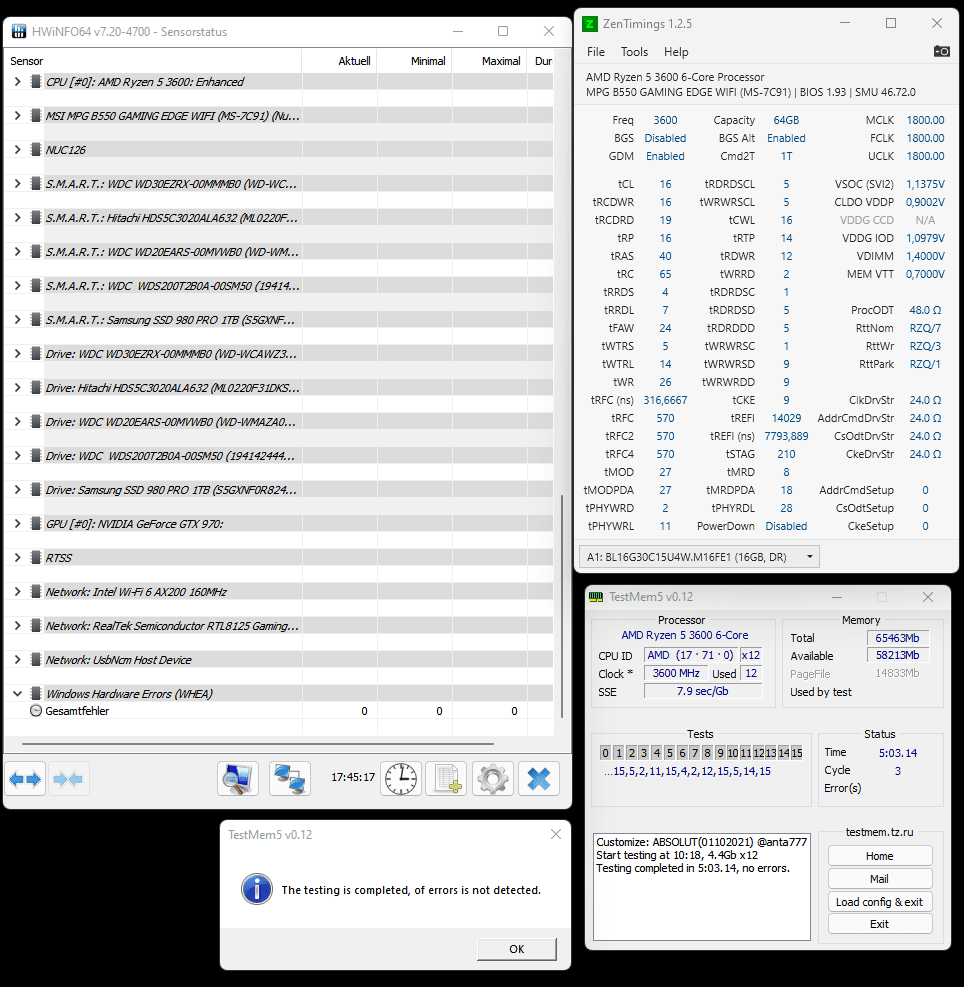This screenshot has width=964, height=987.
Task: Click the HWiNFO collapse-columns arrows icon
Action: point(68,779)
